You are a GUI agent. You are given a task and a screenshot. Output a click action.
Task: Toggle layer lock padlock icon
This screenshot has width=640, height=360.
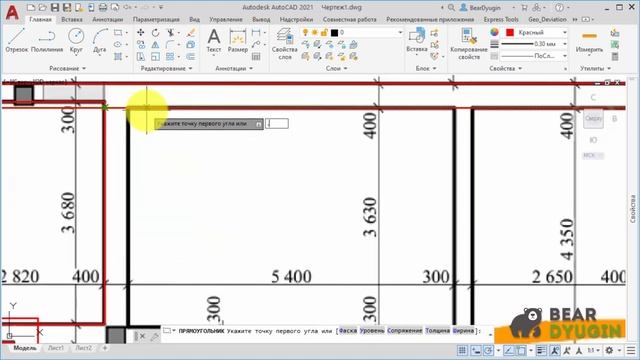pyautogui.click(x=324, y=32)
